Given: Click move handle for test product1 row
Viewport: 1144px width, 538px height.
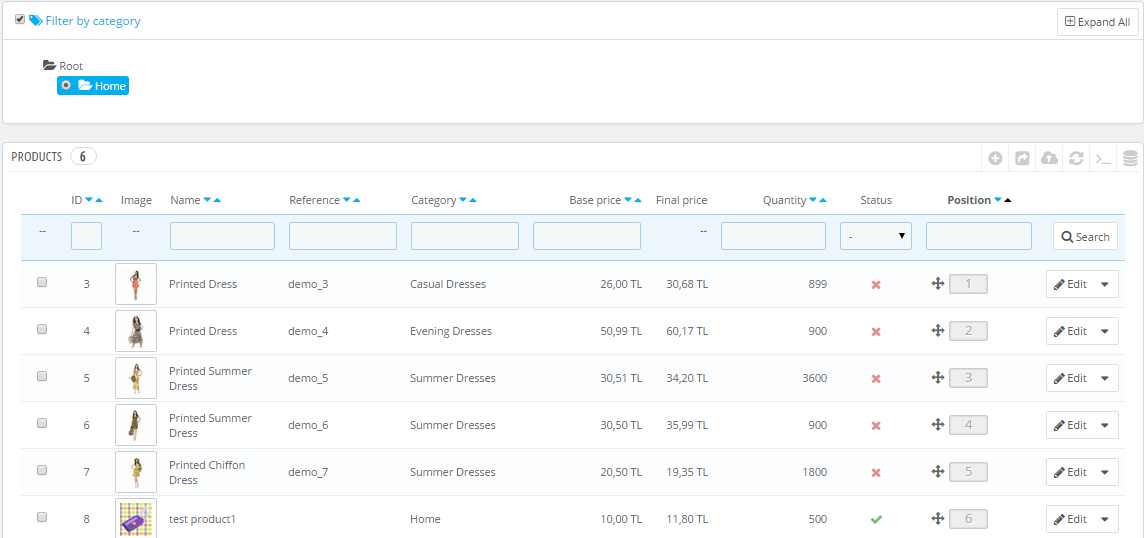Looking at the screenshot, I should [x=938, y=519].
